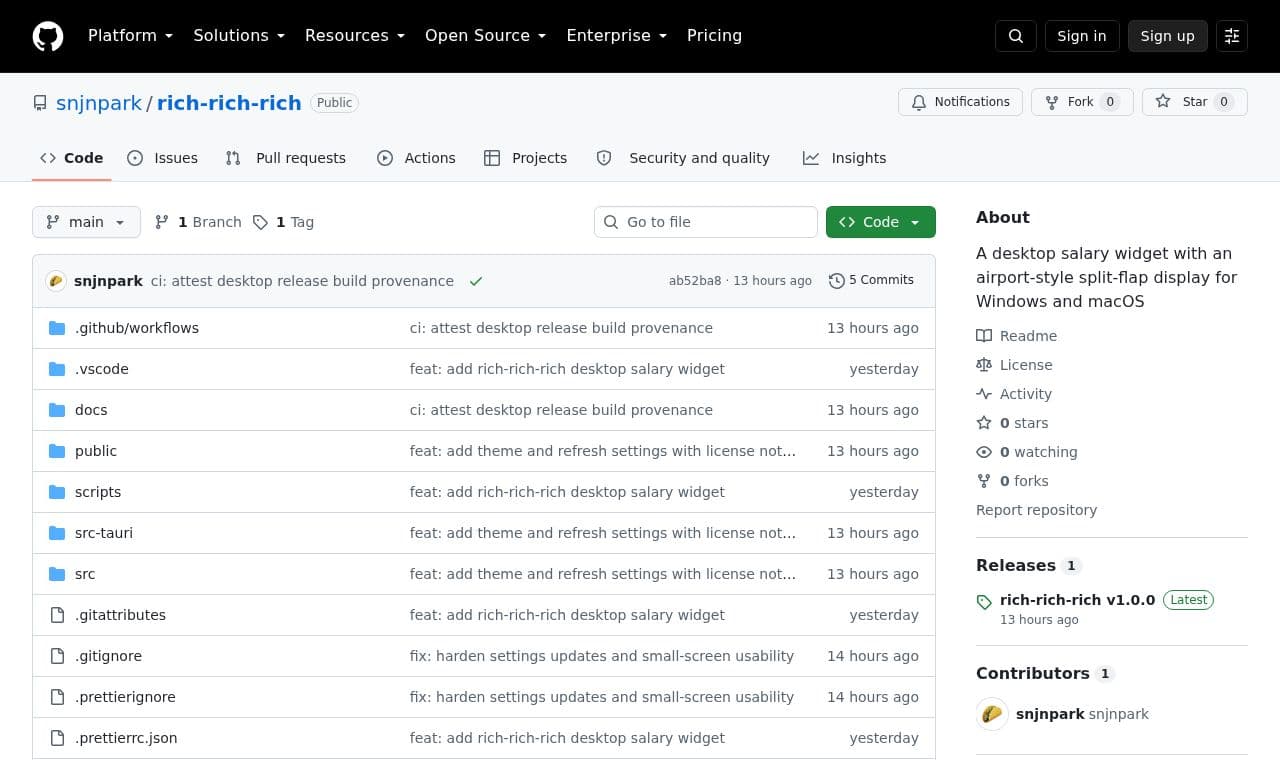Click the scale icon next to License
Image resolution: width=1280 pixels, height=760 pixels.
(x=984, y=365)
